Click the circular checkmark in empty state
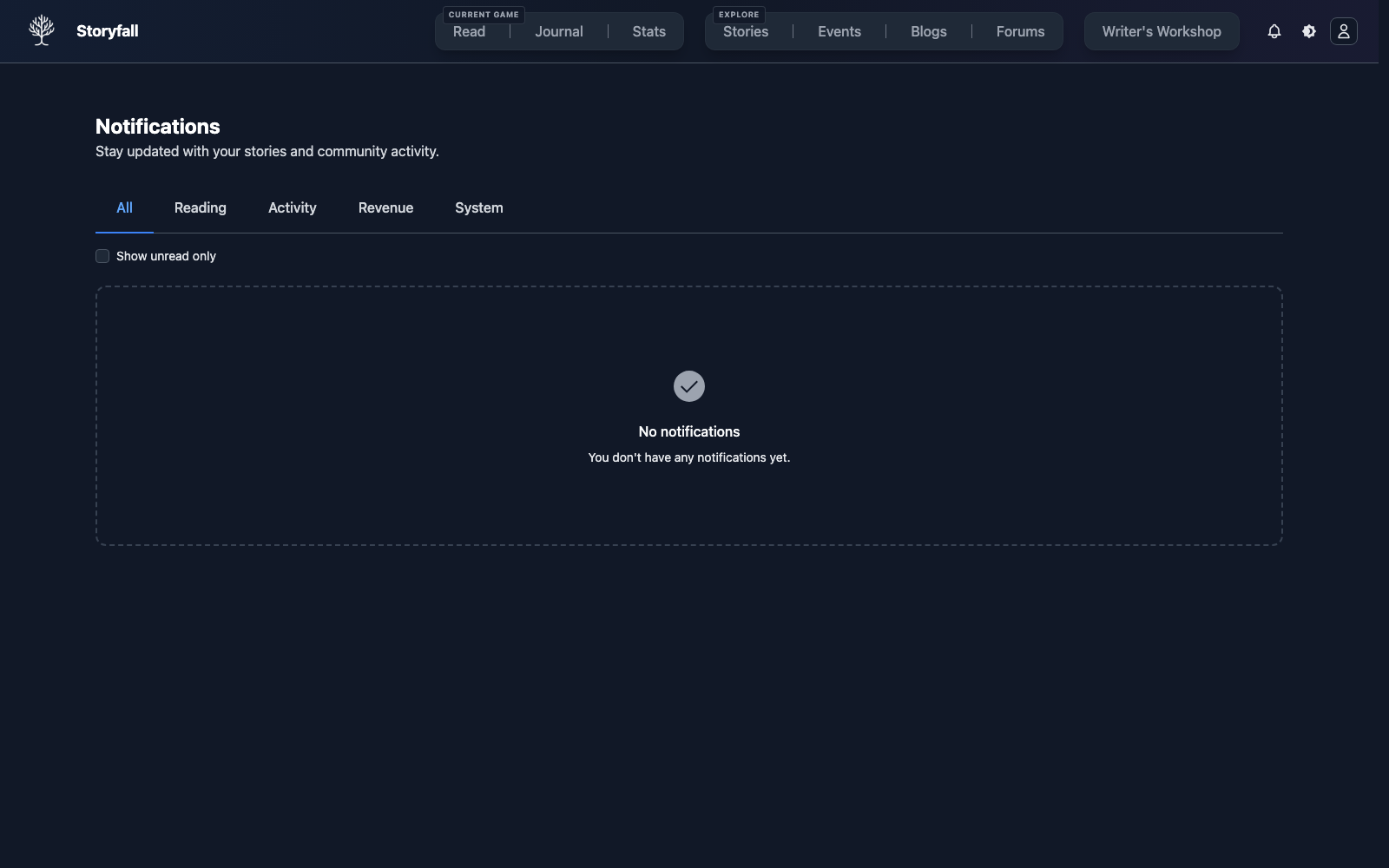The image size is (1389, 868). pyautogui.click(x=688, y=386)
